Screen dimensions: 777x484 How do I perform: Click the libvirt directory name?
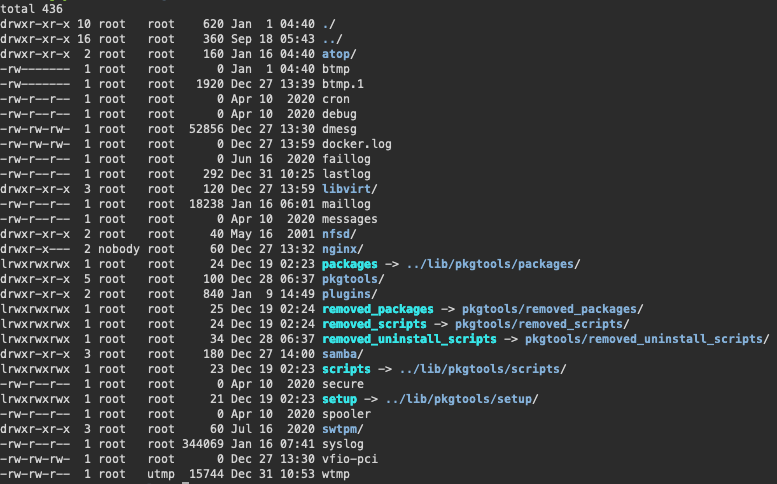coord(346,189)
